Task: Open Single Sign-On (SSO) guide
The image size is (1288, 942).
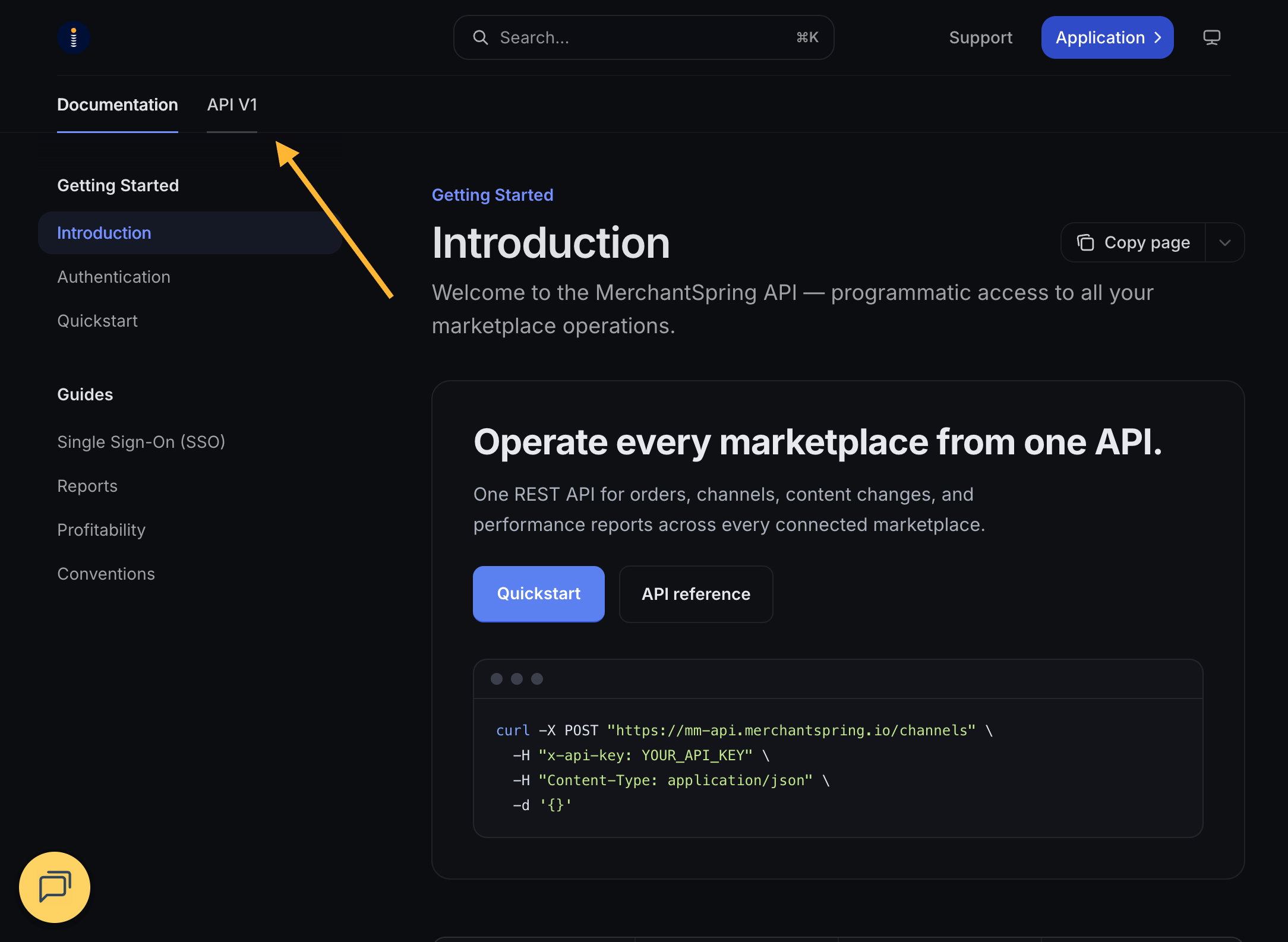Action: (141, 442)
